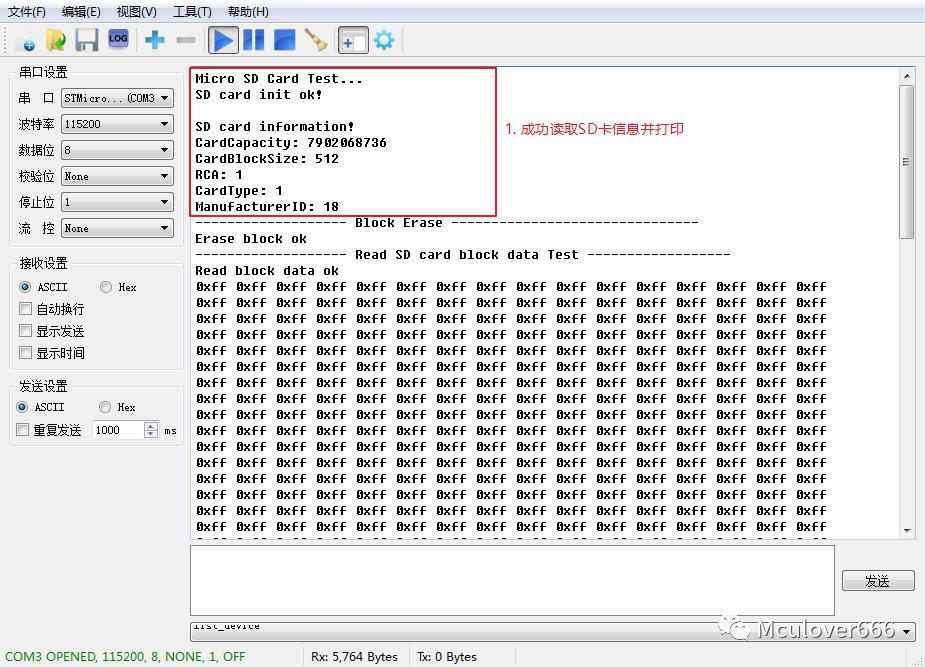The width and height of the screenshot is (925, 667).
Task: Click the COM3 OPENED status bar text
Action: 125,656
